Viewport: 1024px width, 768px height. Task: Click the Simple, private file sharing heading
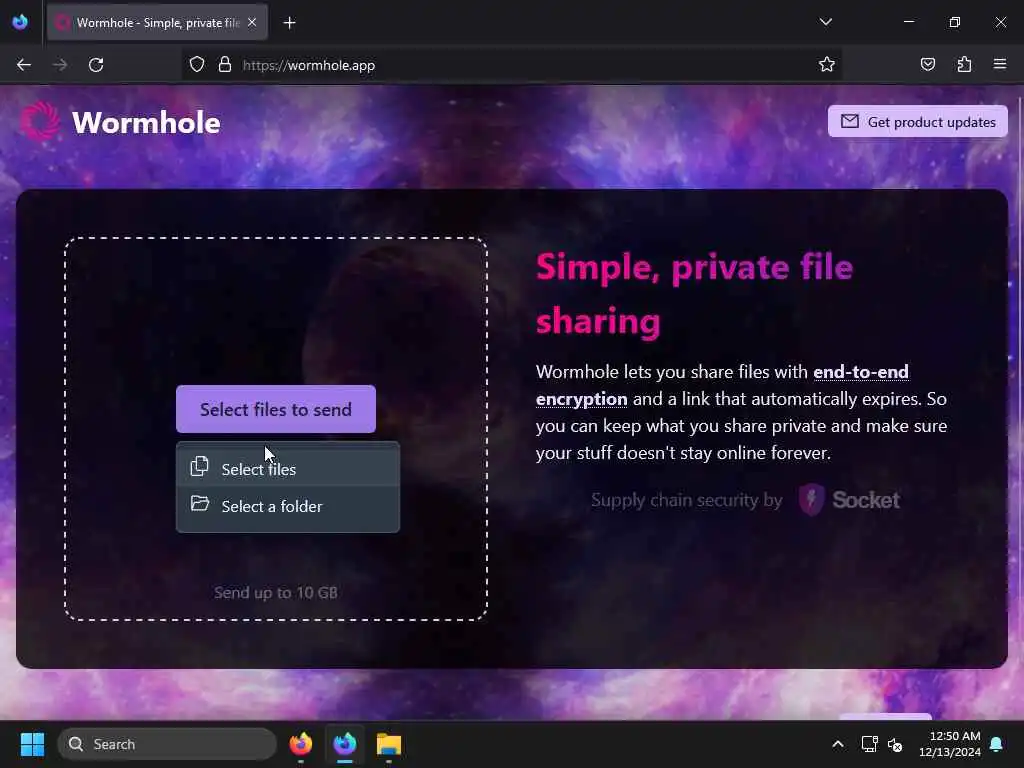click(x=694, y=294)
